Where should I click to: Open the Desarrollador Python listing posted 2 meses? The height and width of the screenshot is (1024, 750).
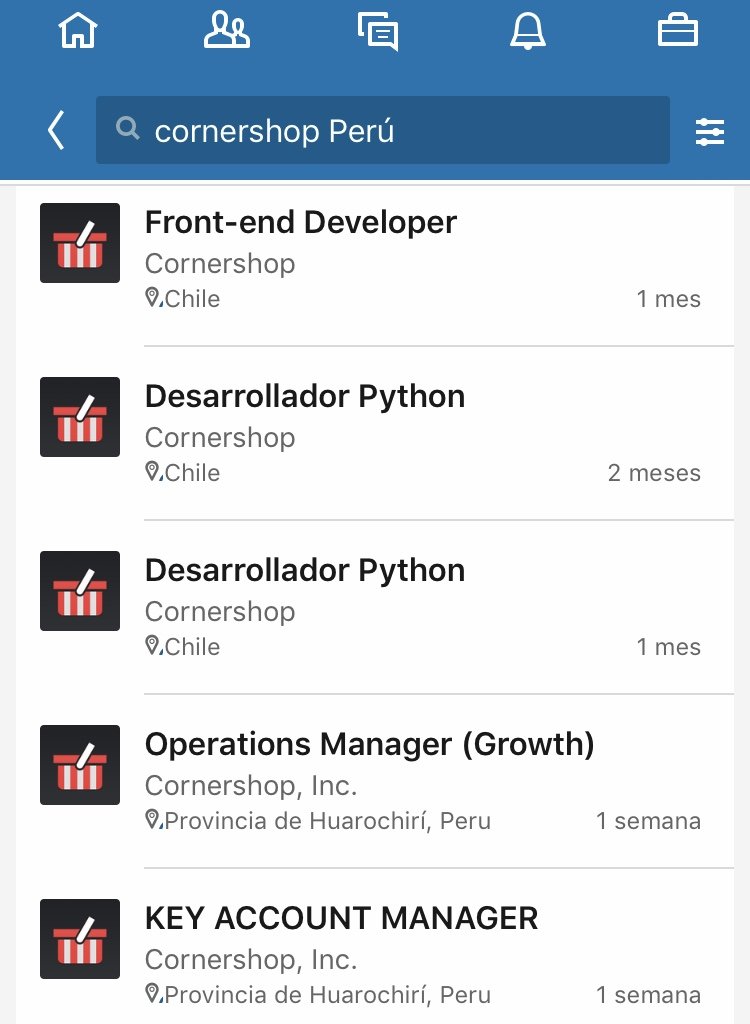[x=375, y=433]
